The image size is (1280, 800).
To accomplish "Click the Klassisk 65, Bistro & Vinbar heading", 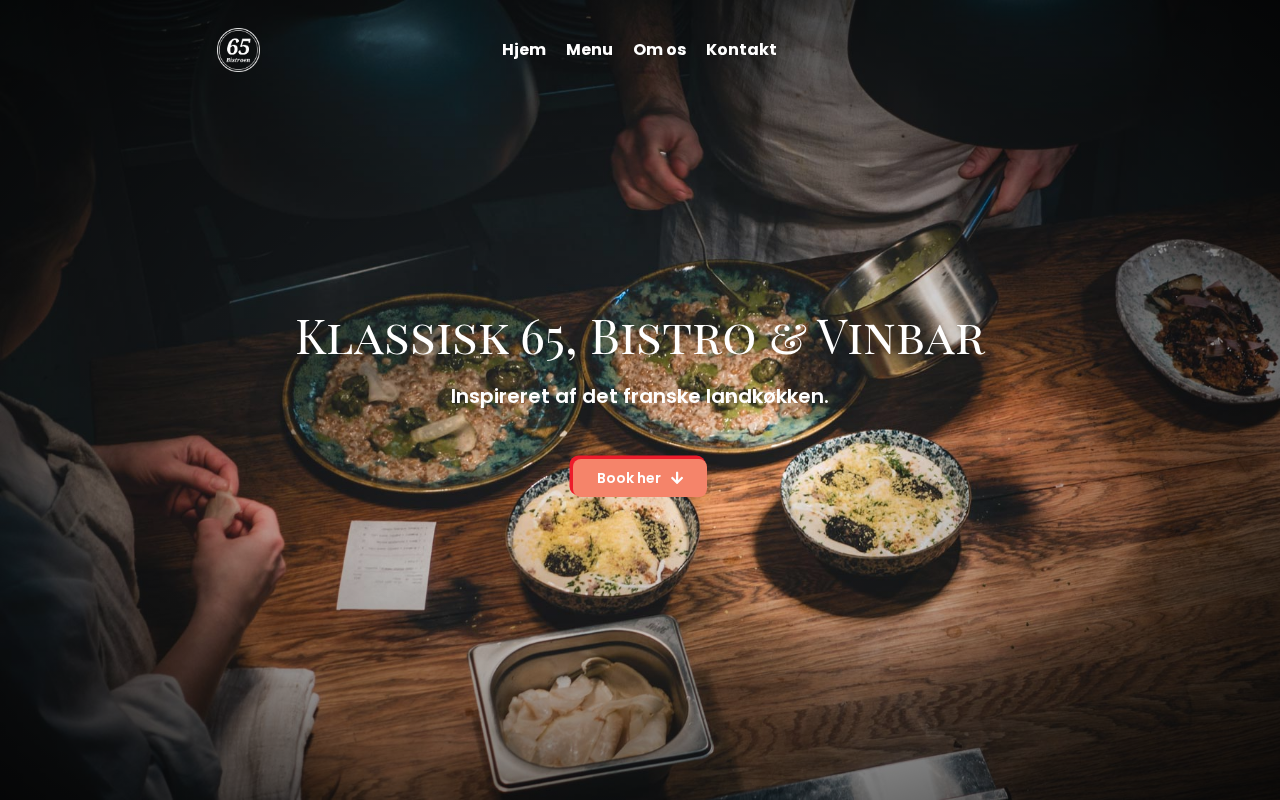I will (640, 337).
